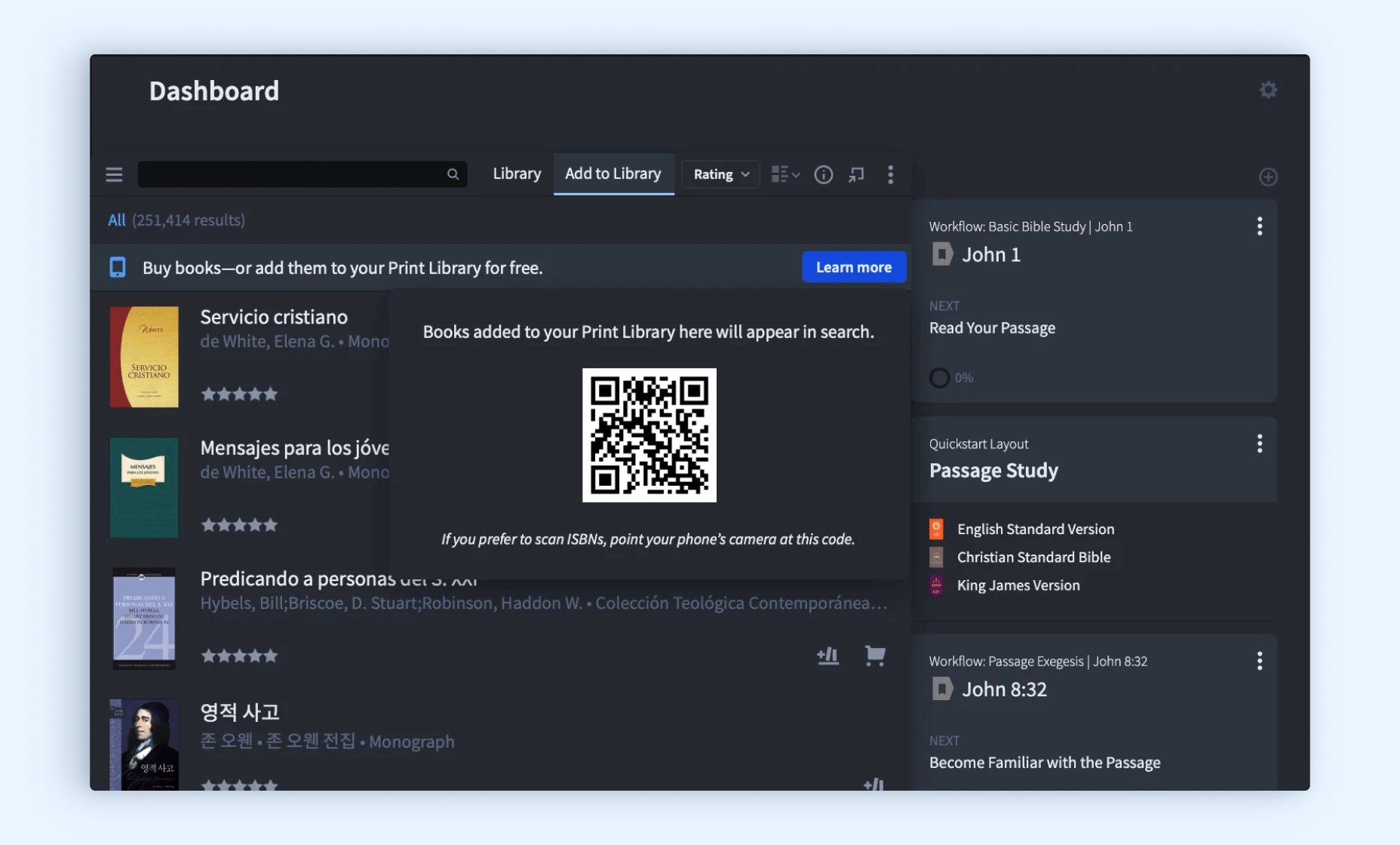Rate Servicio cristiano using its stars
The image size is (1400, 845).
click(239, 394)
